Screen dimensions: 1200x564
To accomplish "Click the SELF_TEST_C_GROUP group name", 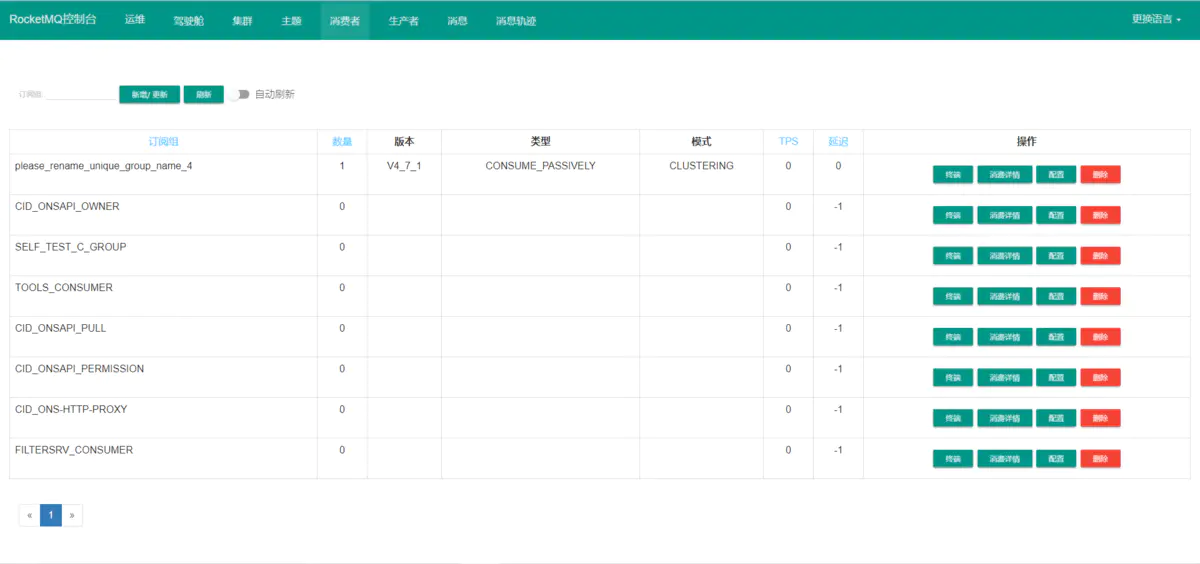I will click(x=71, y=246).
